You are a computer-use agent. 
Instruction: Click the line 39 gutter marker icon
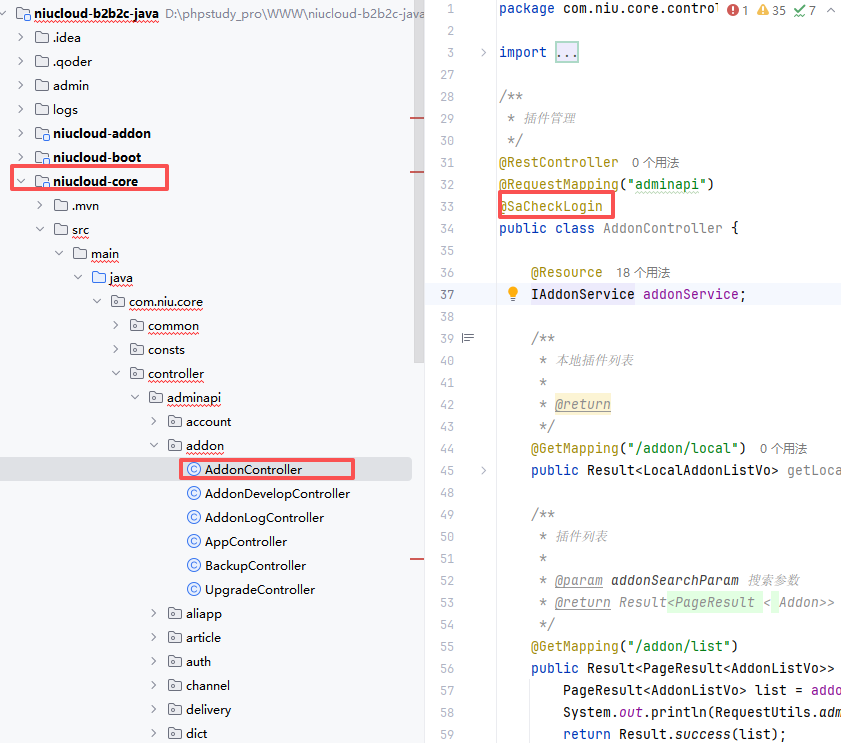click(x=466, y=338)
